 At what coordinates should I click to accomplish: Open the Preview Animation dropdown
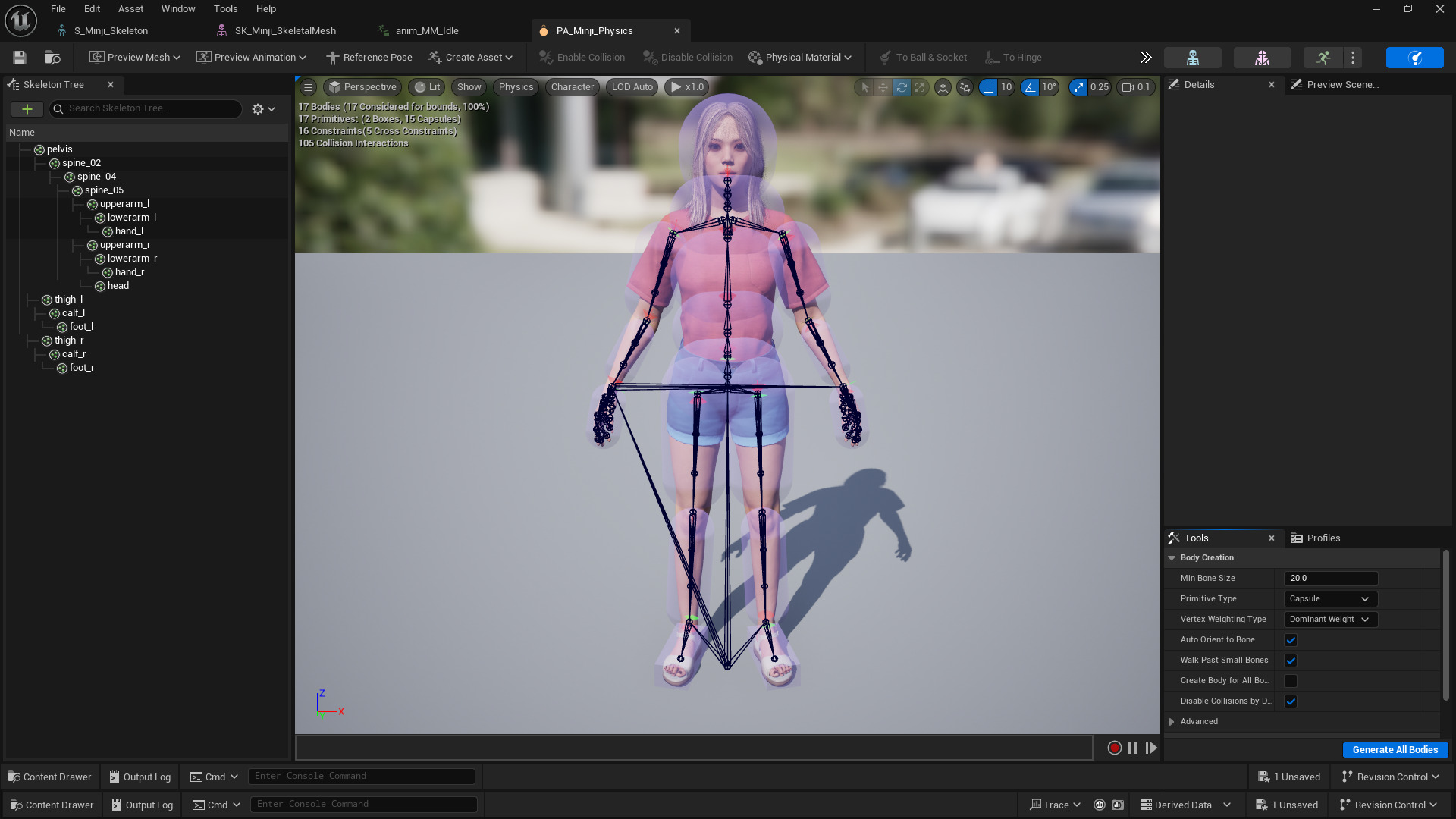pyautogui.click(x=251, y=58)
